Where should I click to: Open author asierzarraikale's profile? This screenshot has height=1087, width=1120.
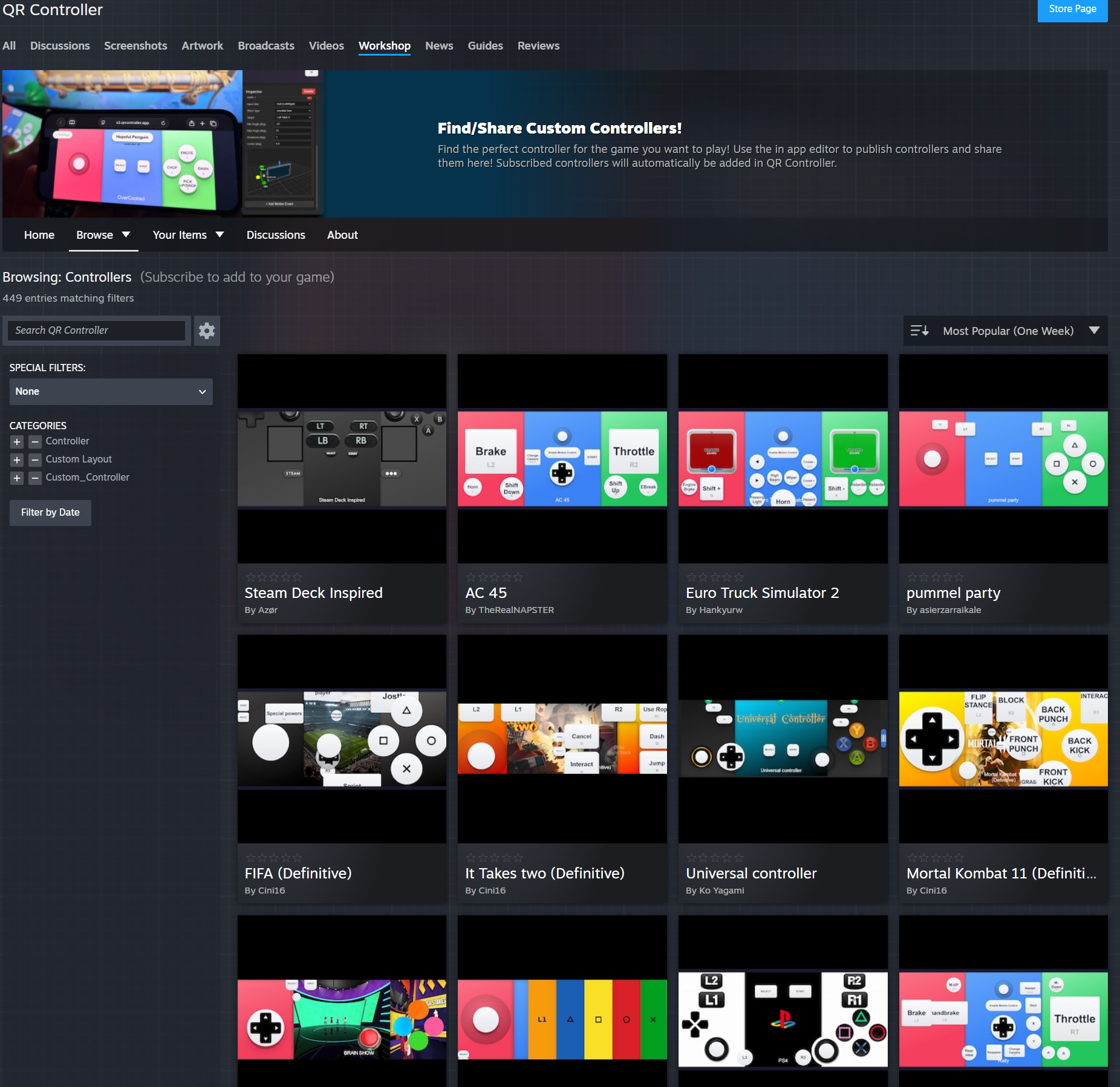951,611
